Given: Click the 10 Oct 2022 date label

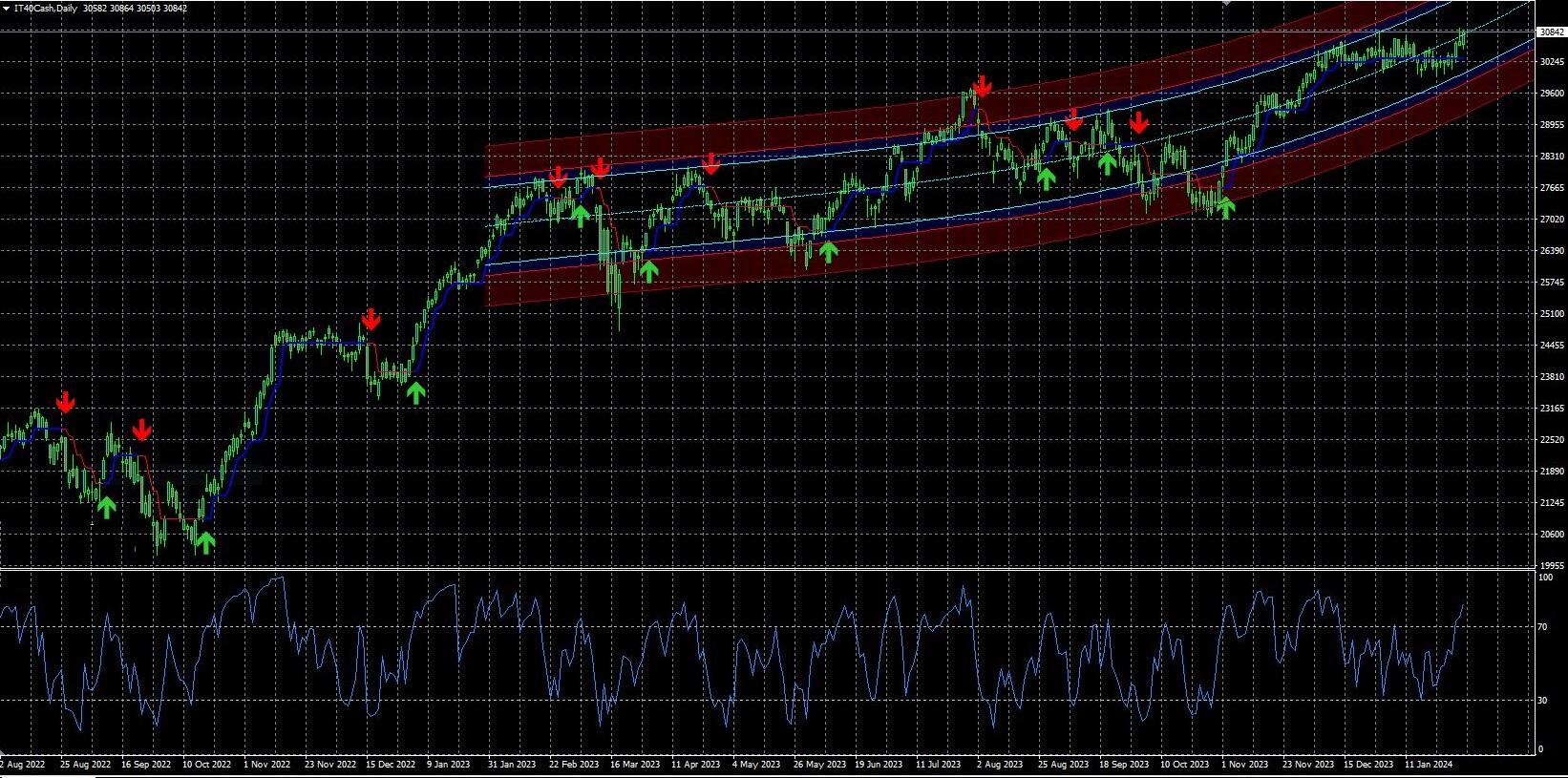Looking at the screenshot, I should click(207, 765).
